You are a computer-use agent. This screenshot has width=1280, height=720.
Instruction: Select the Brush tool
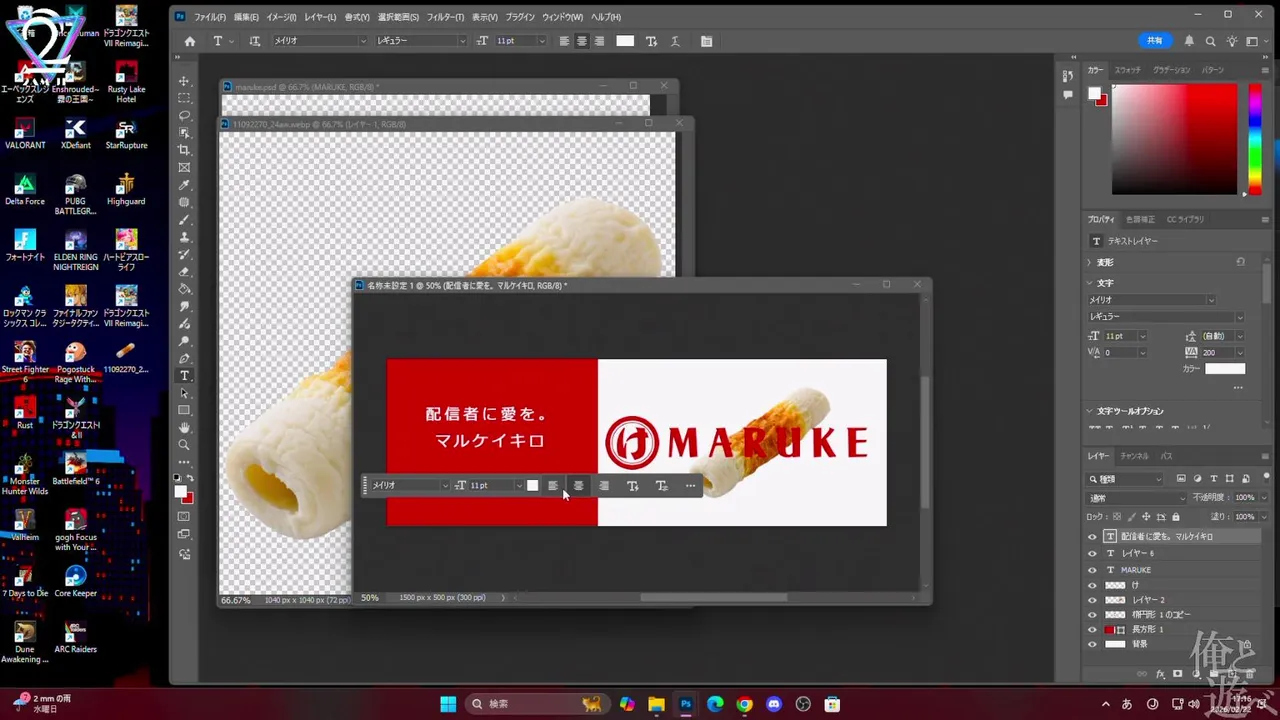(x=184, y=219)
